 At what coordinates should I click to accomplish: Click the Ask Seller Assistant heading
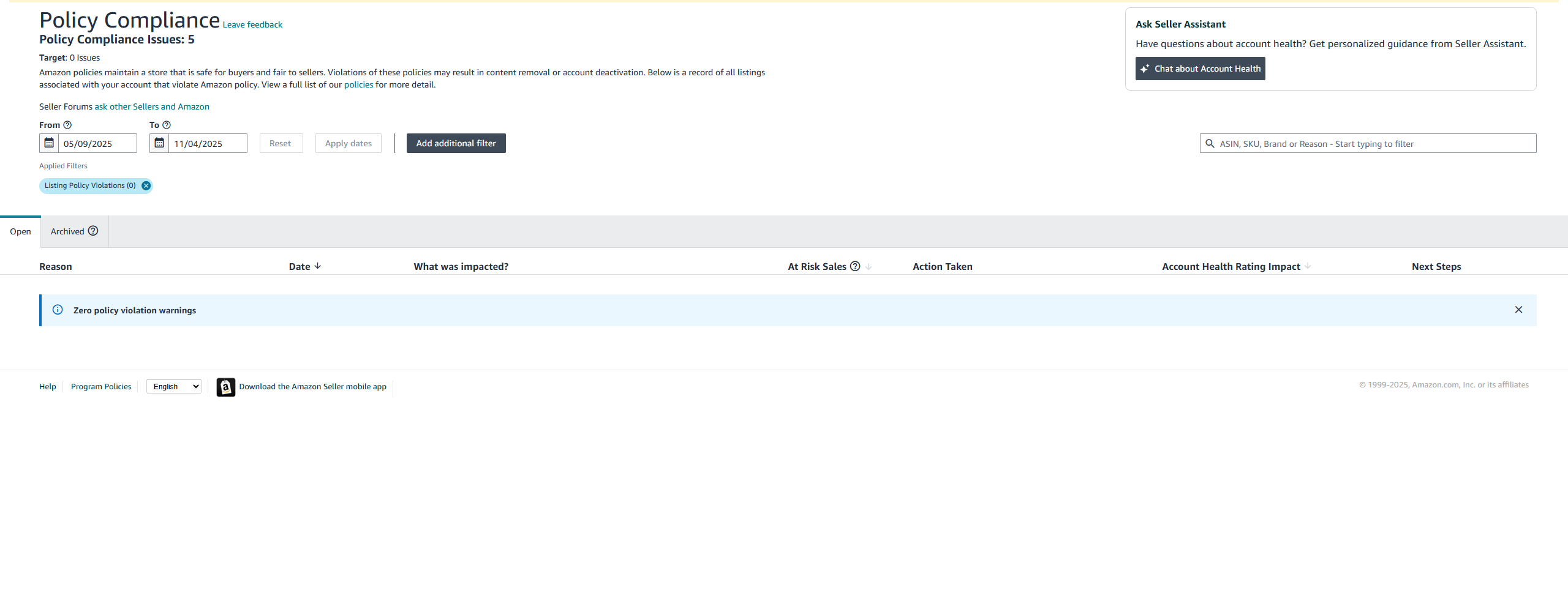pyautogui.click(x=1180, y=24)
